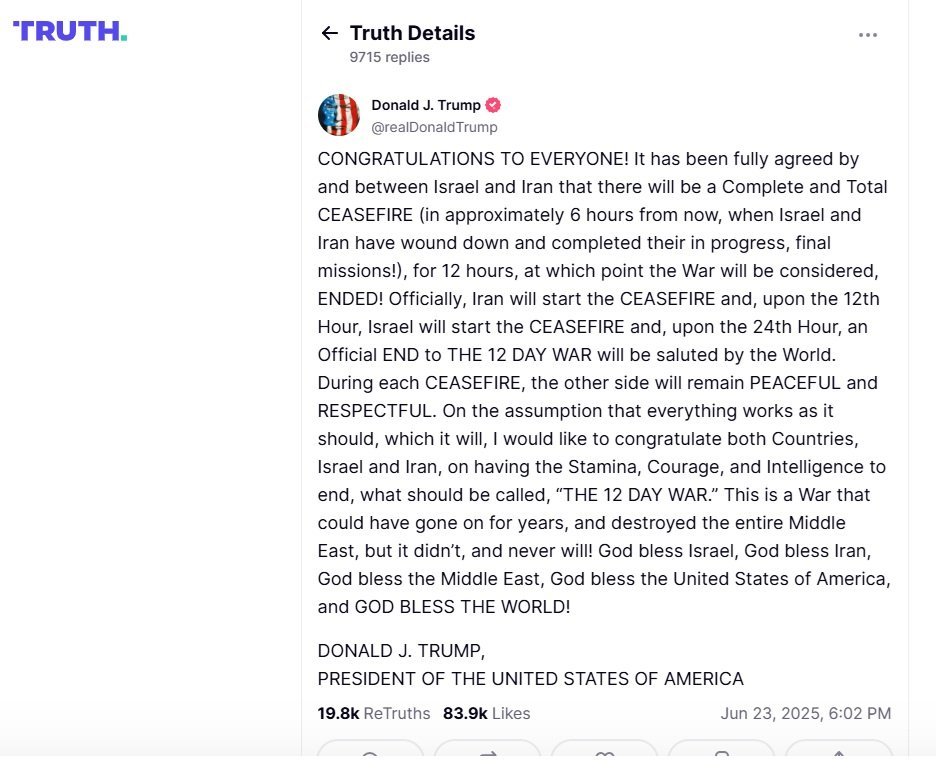View the 9715 replies count
This screenshot has width=936, height=779.
tap(389, 57)
